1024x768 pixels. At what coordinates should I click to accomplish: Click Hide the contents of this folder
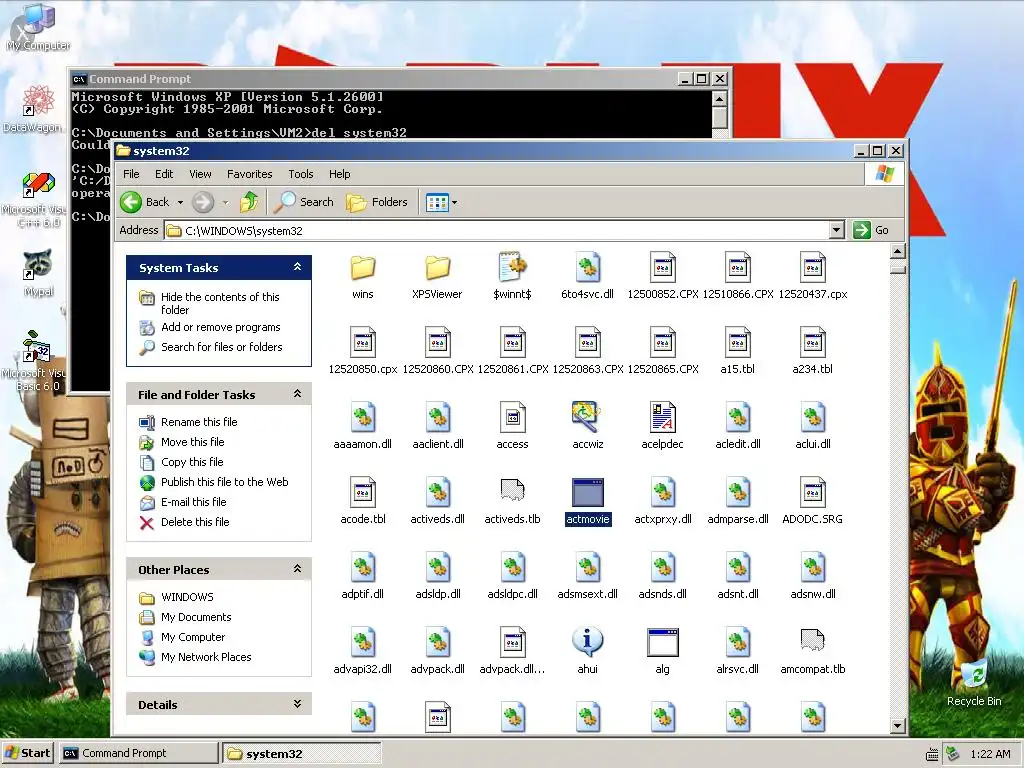click(x=220, y=303)
